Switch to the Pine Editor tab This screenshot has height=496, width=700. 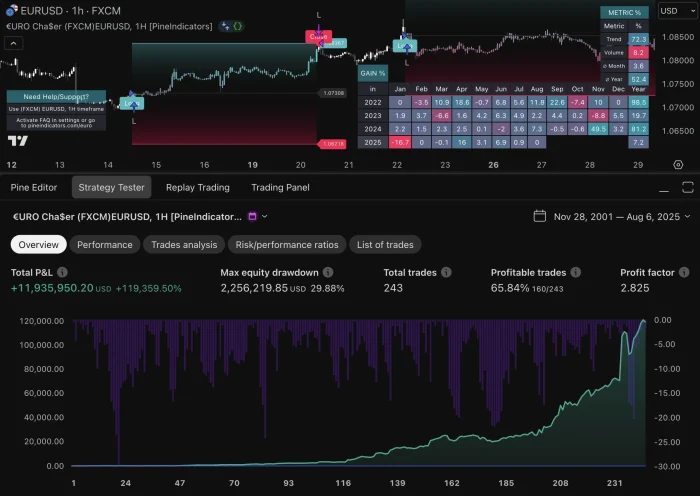click(x=34, y=187)
